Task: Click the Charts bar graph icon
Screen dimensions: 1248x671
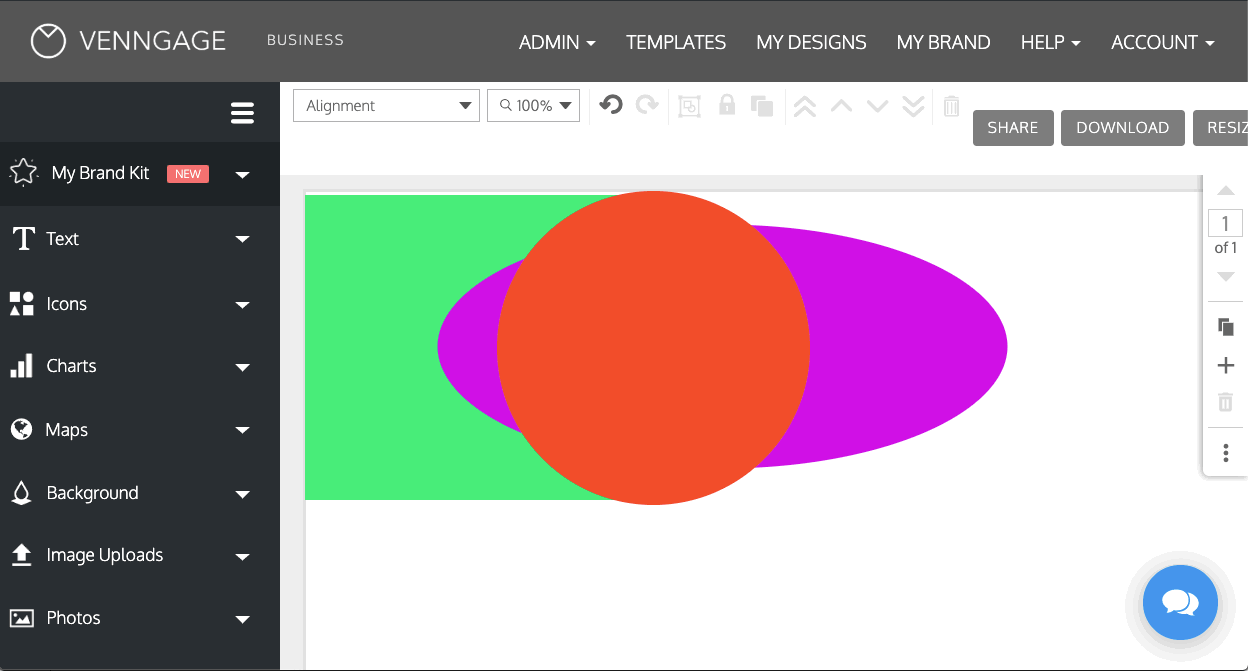Action: (22, 366)
